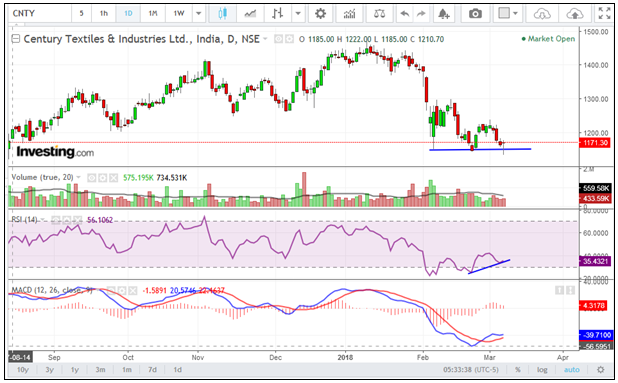Click the -39.7100 MACD value label

point(596,335)
